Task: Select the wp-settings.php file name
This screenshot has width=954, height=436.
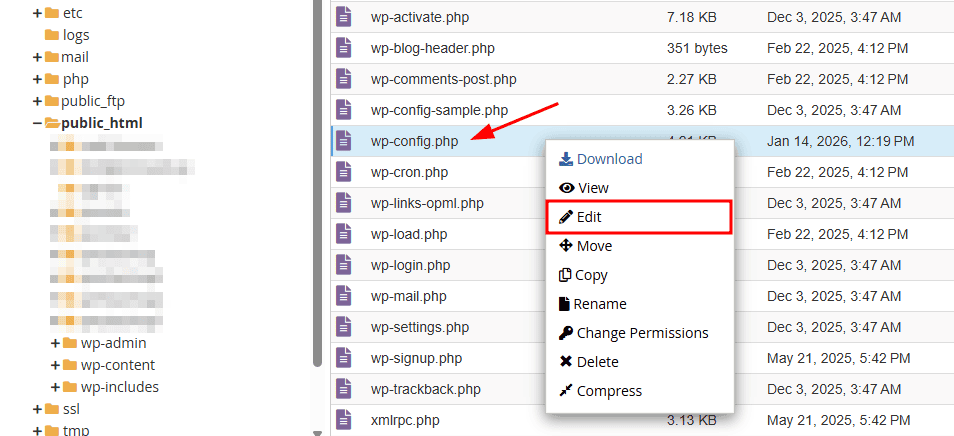Action: (x=420, y=327)
